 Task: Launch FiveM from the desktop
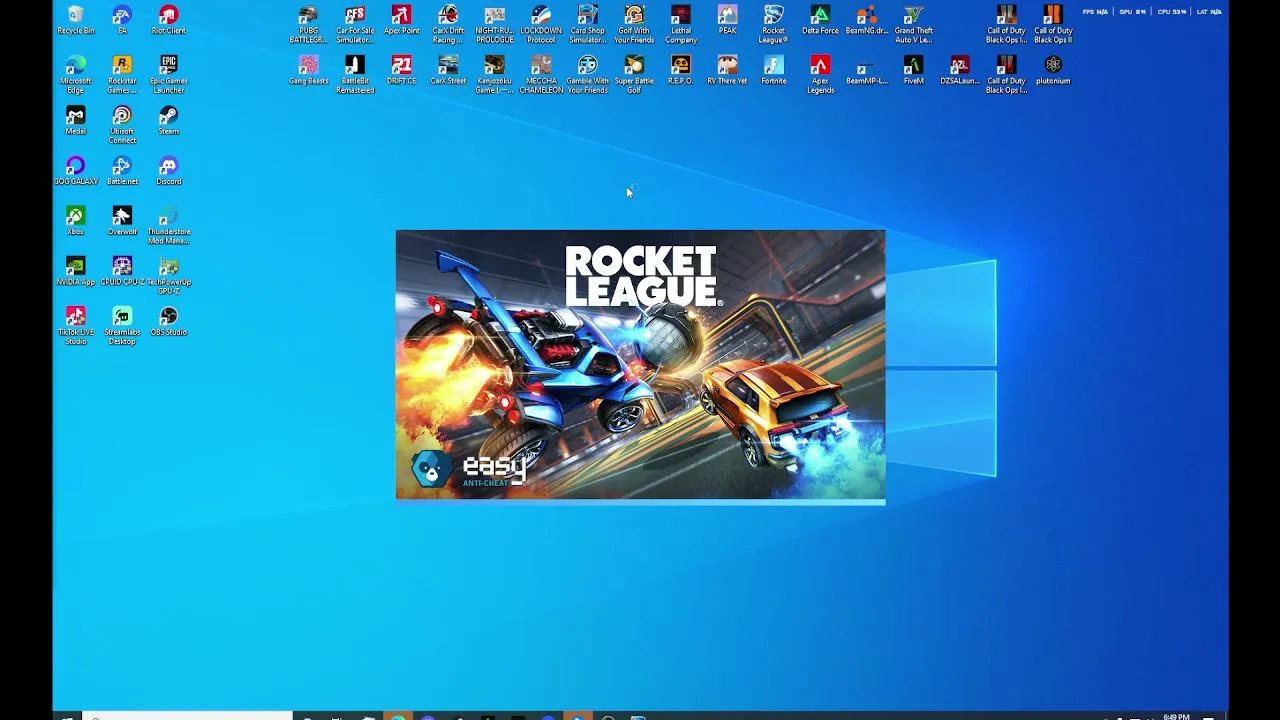tap(913, 70)
